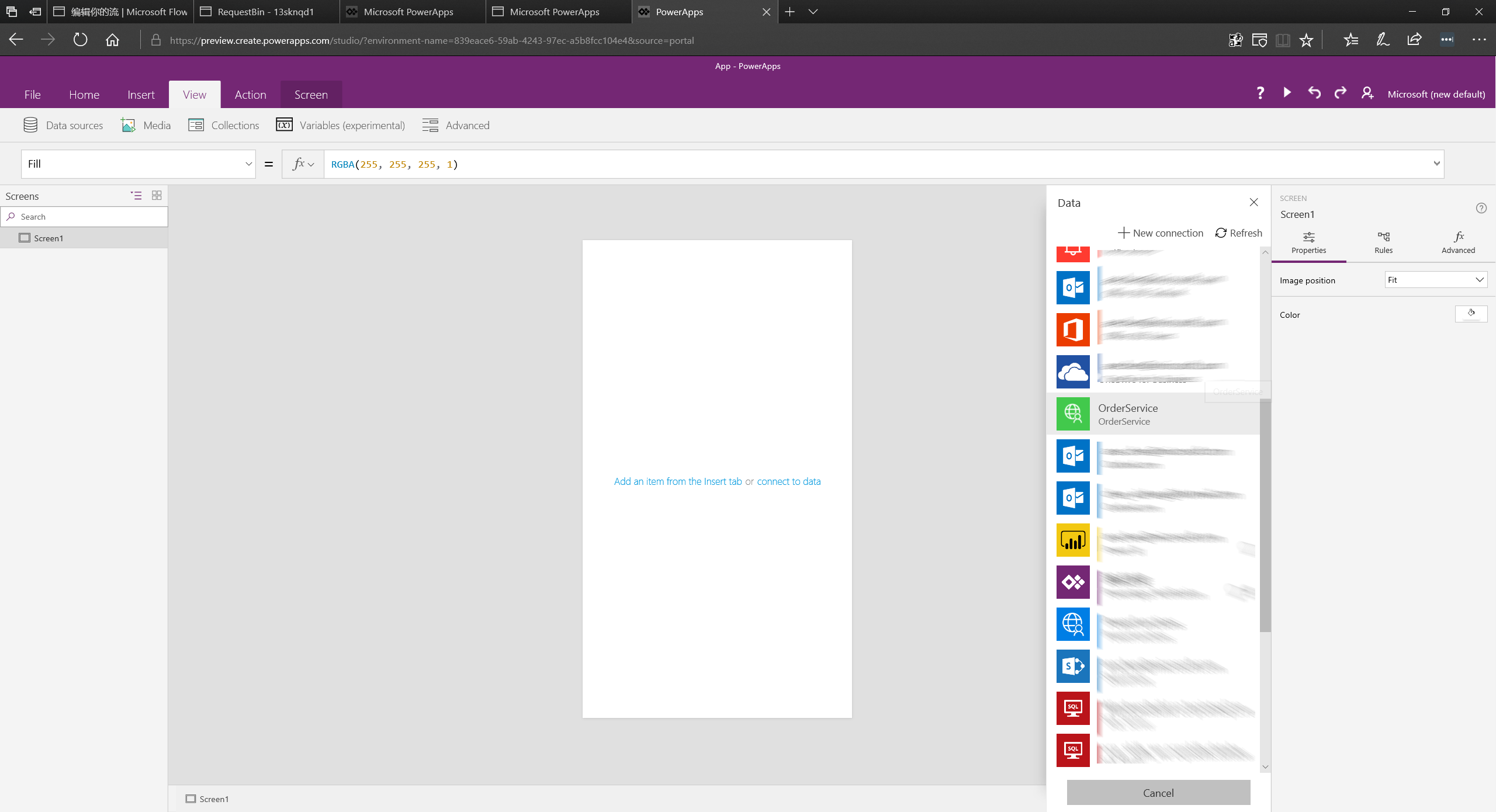Click the Screens search field
Viewport: 1496px width, 812px height.
(x=85, y=216)
